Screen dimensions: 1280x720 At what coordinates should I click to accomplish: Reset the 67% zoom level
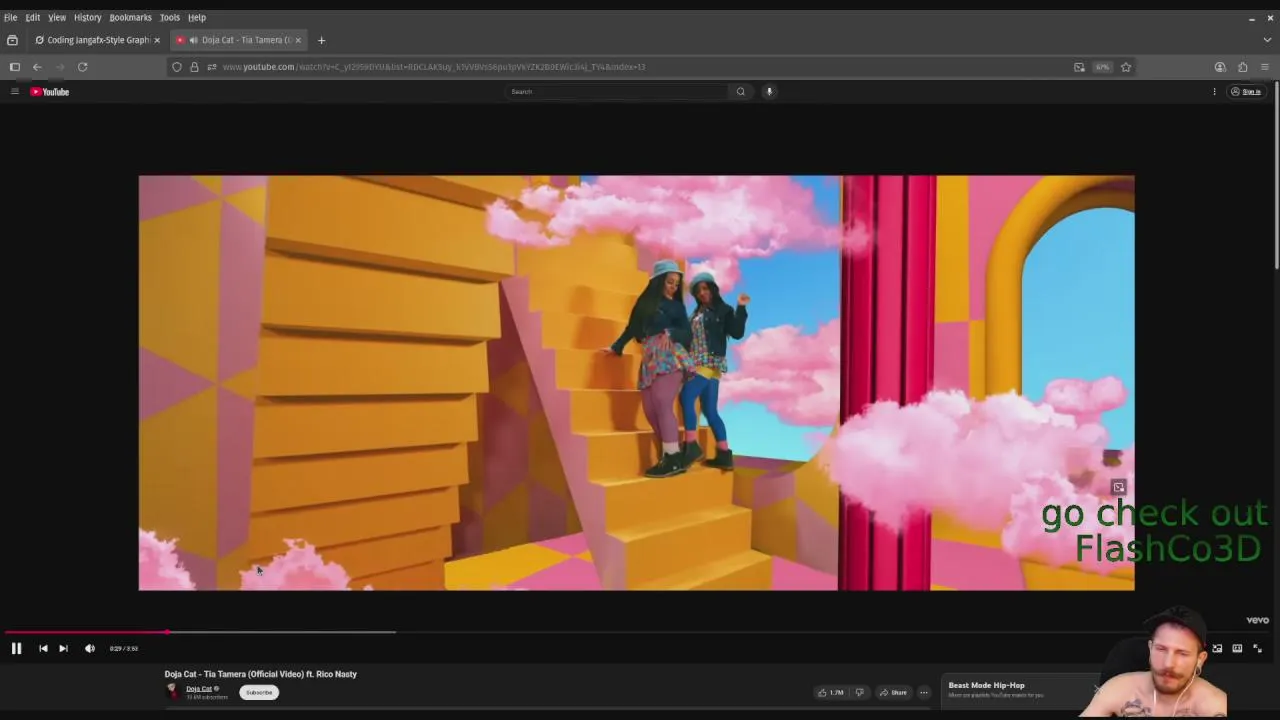pyautogui.click(x=1102, y=67)
